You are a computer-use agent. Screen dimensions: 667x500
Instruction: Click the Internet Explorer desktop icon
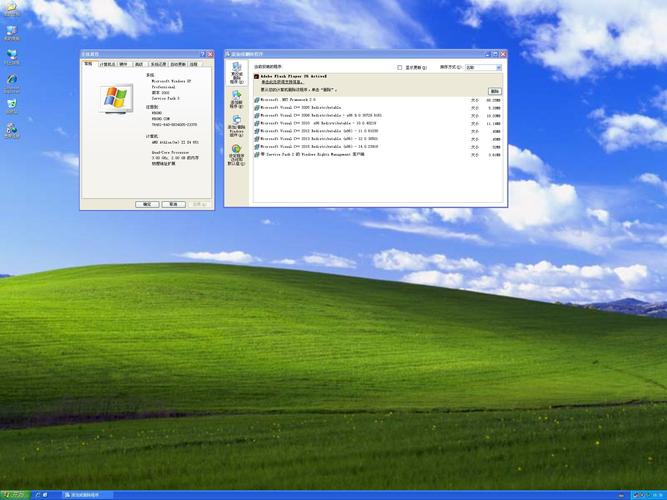pyautogui.click(x=11, y=80)
